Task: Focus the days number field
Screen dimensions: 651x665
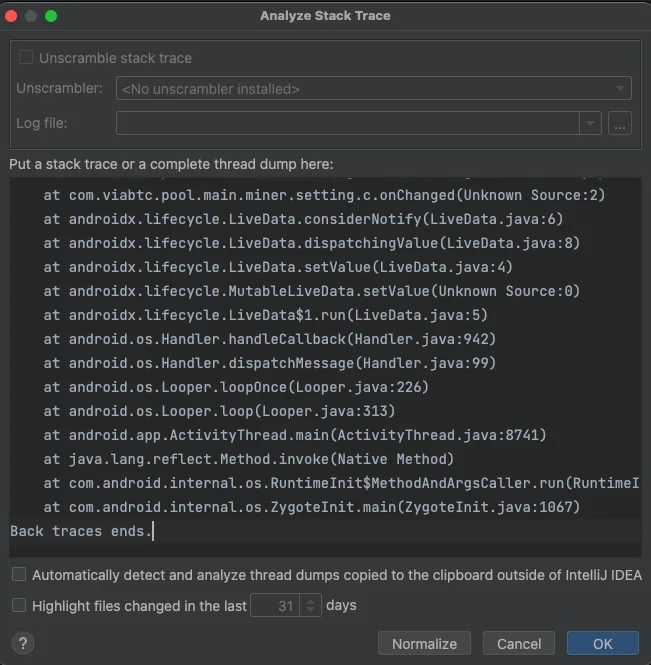Action: click(273, 605)
